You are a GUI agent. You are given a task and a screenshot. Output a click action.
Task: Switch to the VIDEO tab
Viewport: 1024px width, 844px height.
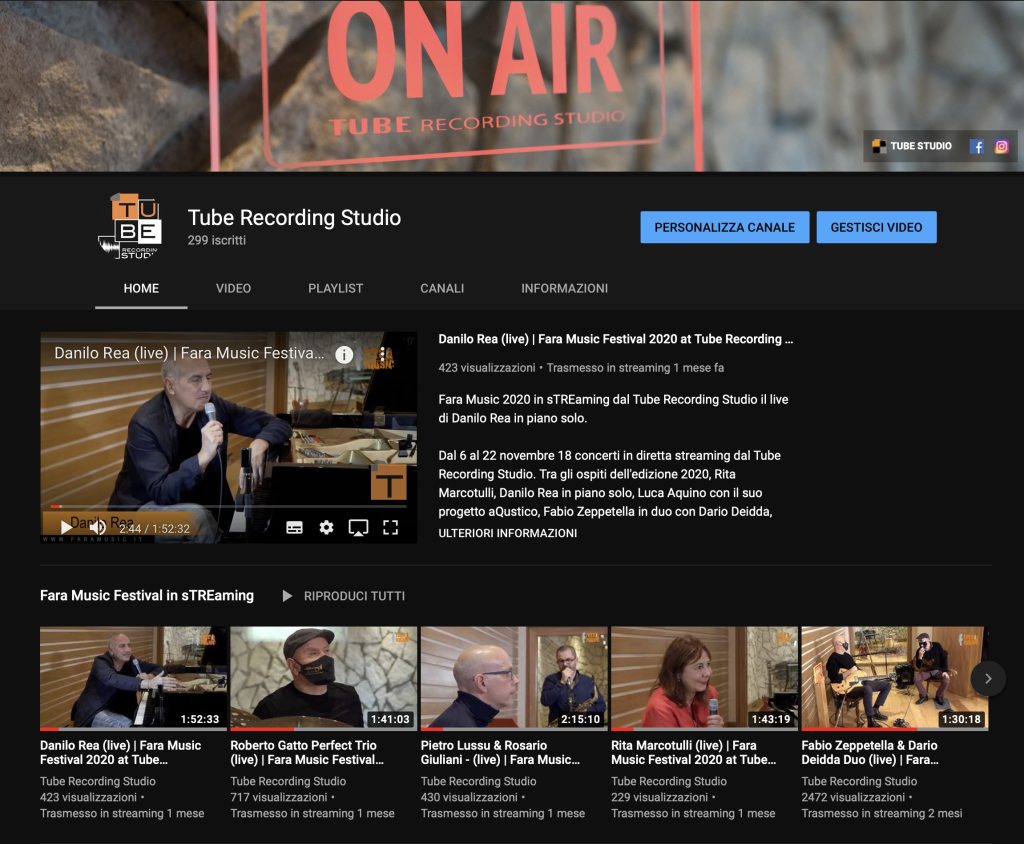click(x=234, y=288)
